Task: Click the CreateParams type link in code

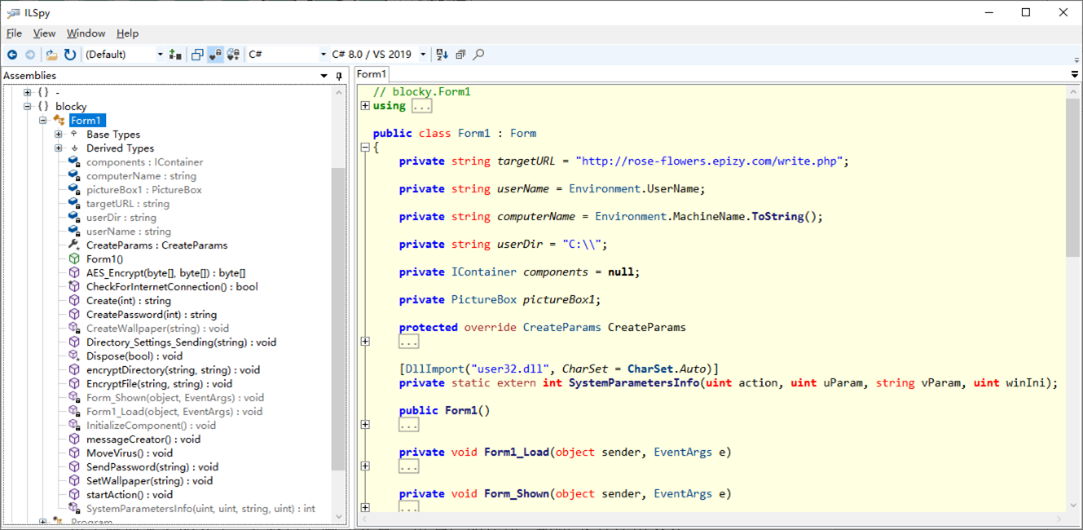Action: tap(562, 328)
